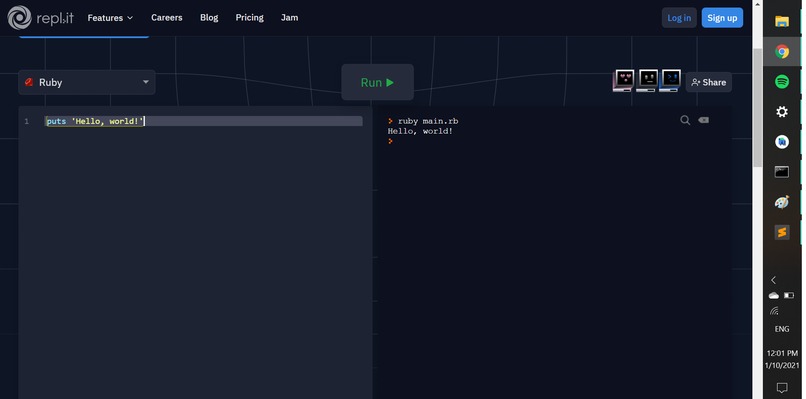Open the paint palette app in taskbar
This screenshot has width=806, height=399.
pos(782,202)
